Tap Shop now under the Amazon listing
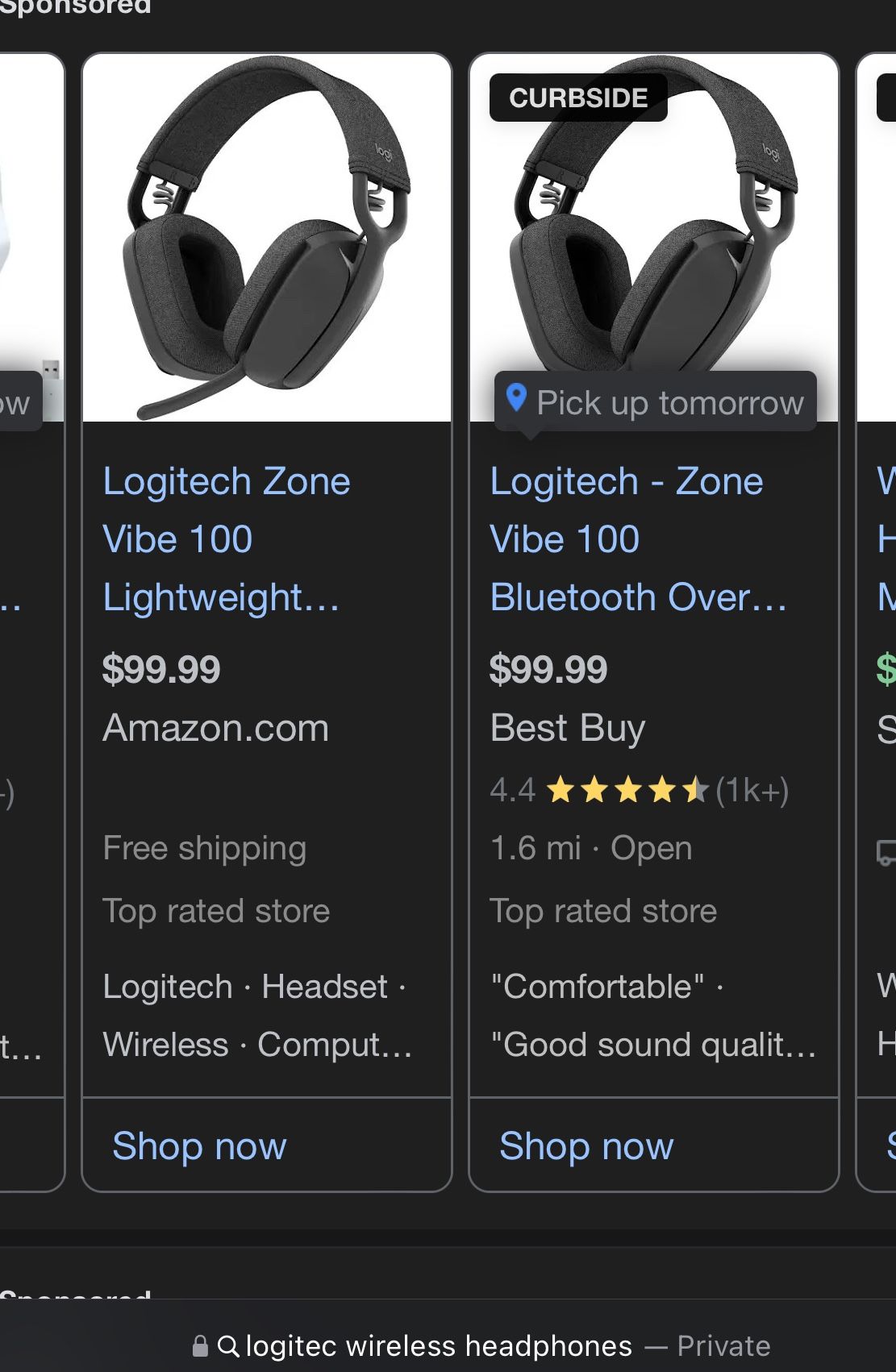Image resolution: width=896 pixels, height=1372 pixels. [x=198, y=1145]
